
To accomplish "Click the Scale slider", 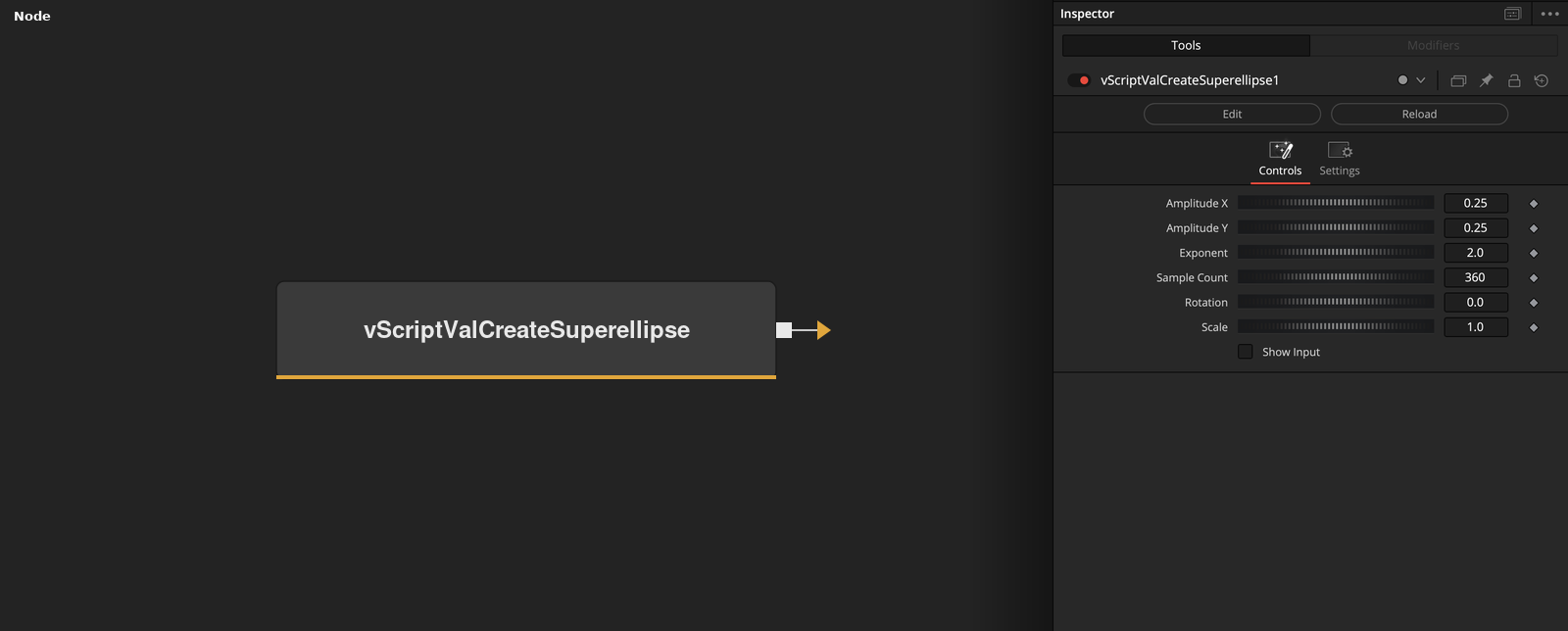I will pos(1336,327).
